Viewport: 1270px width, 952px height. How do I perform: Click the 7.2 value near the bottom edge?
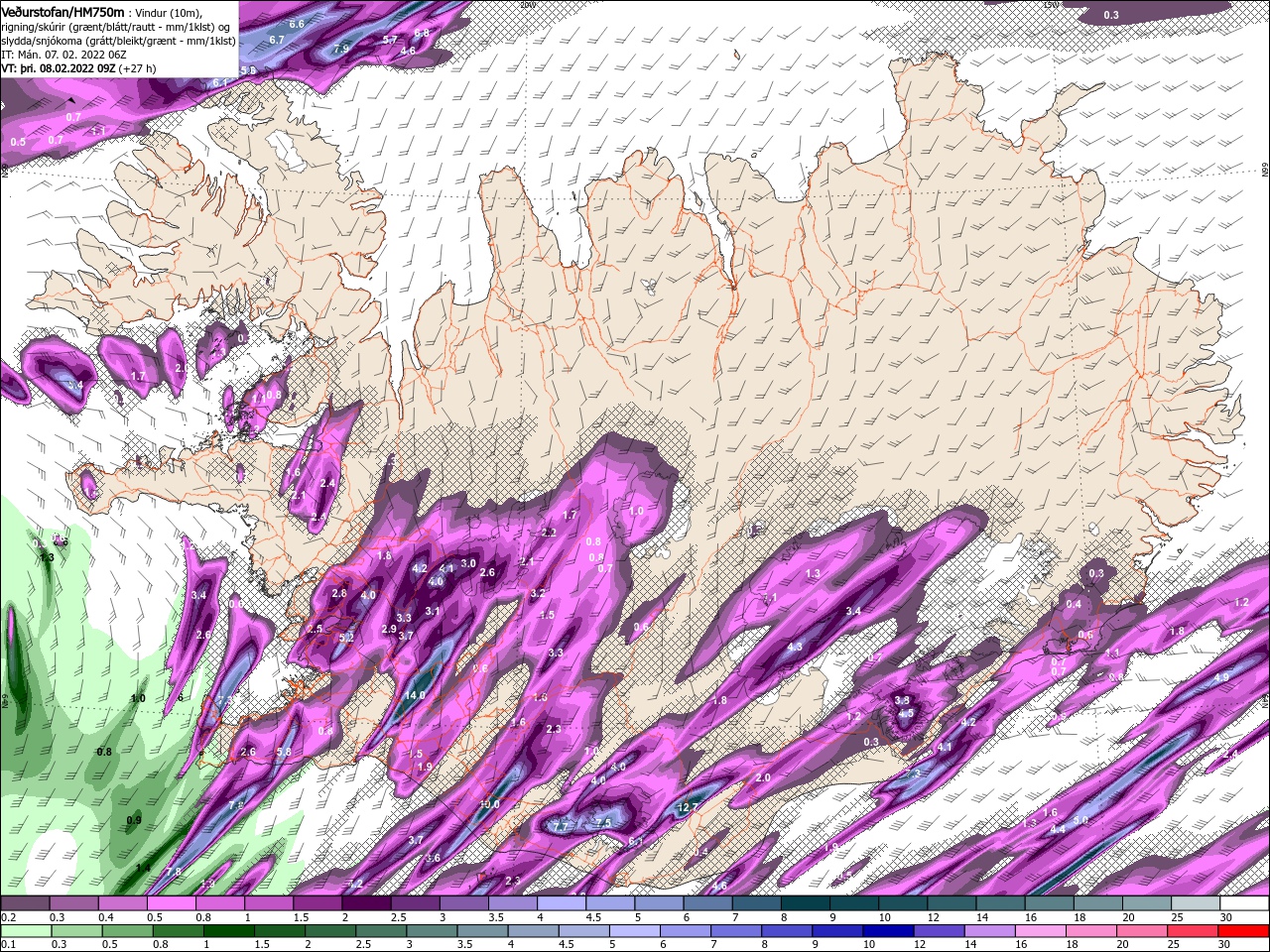[x=356, y=884]
